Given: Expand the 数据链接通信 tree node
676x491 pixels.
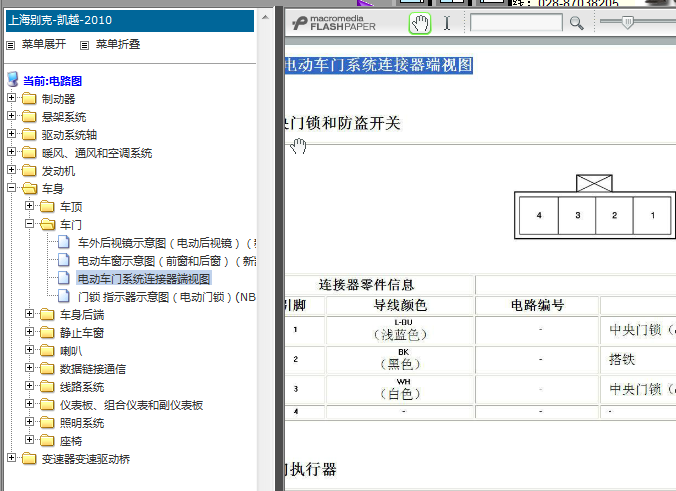Looking at the screenshot, I should tap(29, 368).
